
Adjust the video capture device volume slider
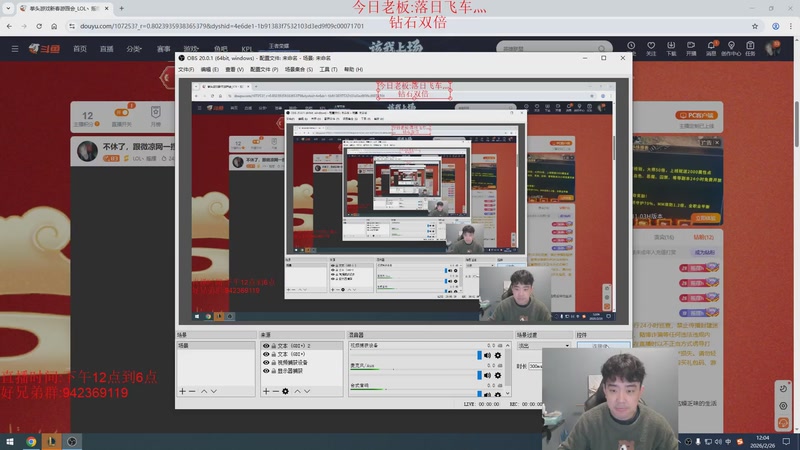click(479, 355)
